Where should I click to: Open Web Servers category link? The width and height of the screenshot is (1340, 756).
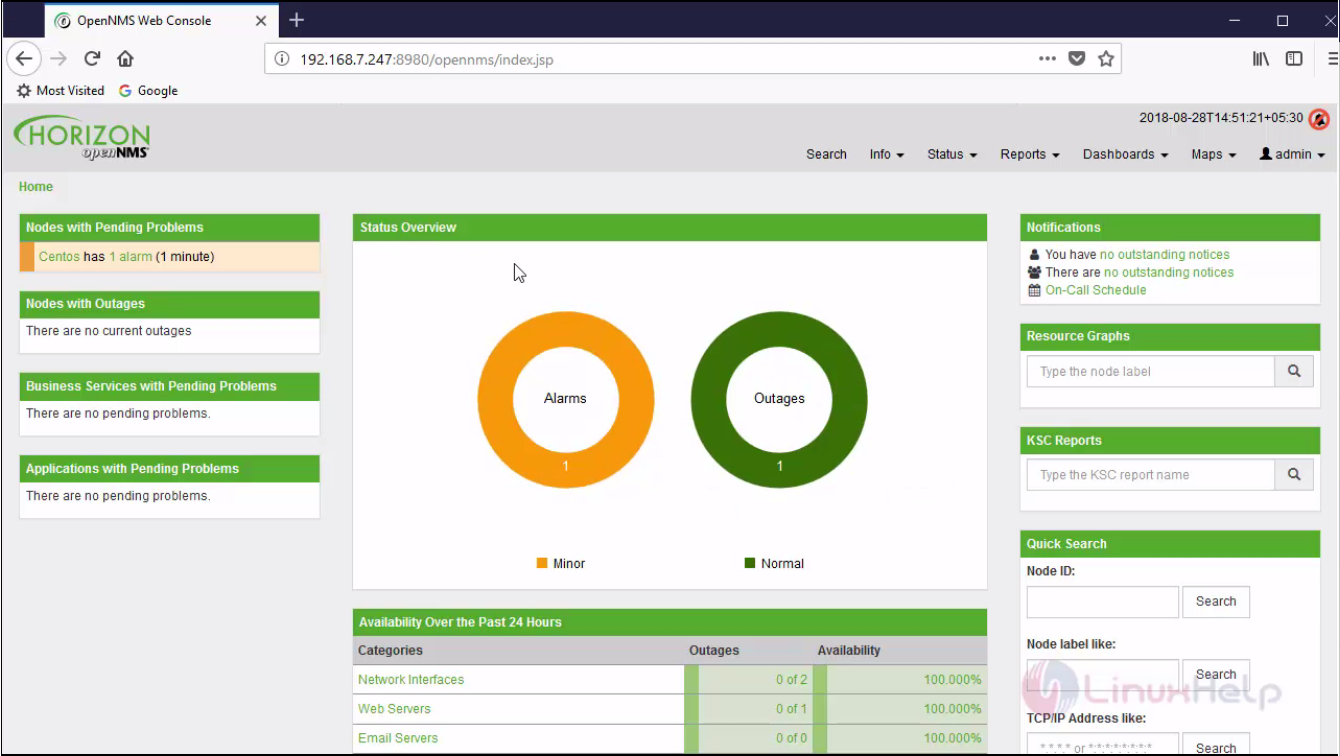tap(394, 708)
